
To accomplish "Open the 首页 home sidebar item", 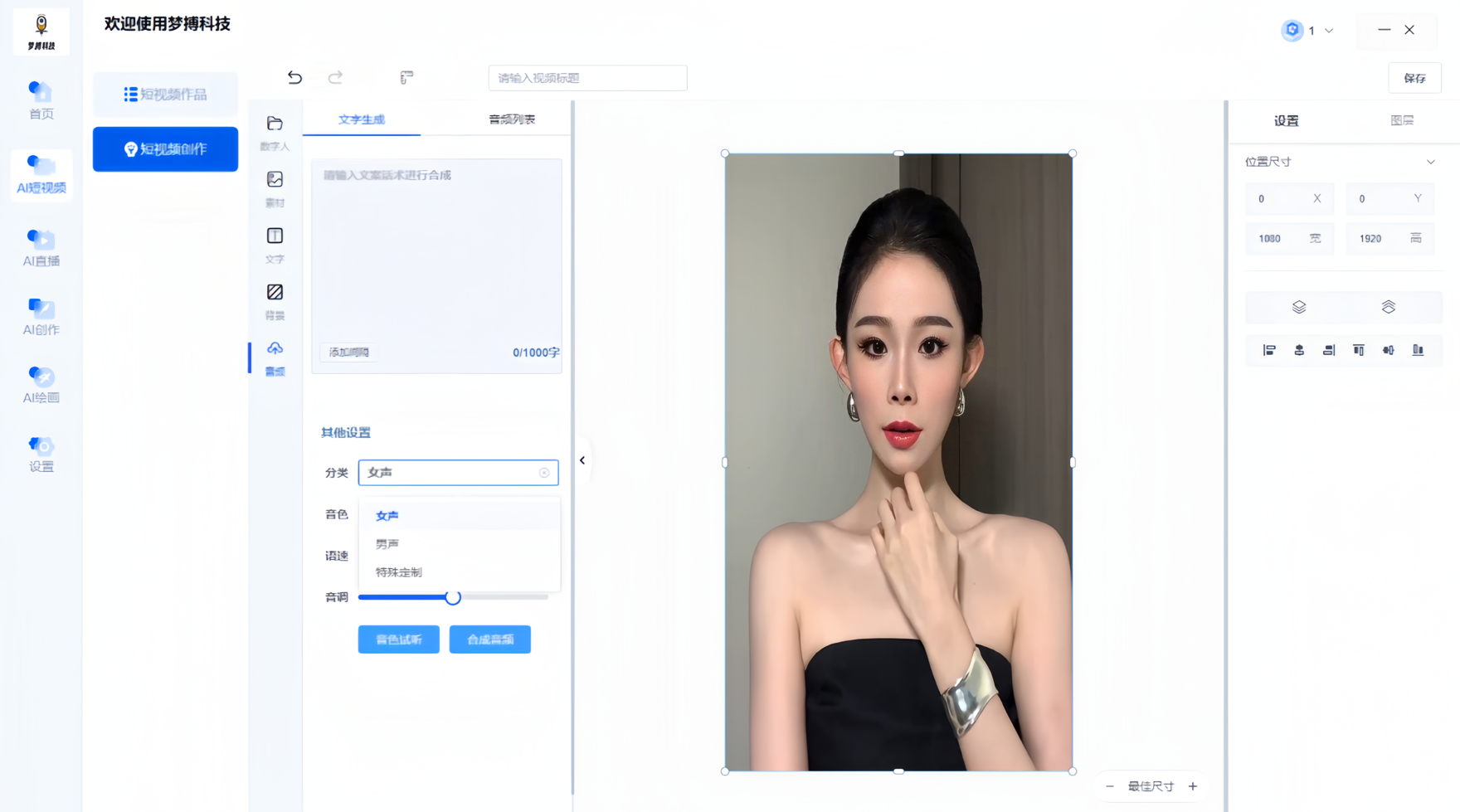I will 41,101.
